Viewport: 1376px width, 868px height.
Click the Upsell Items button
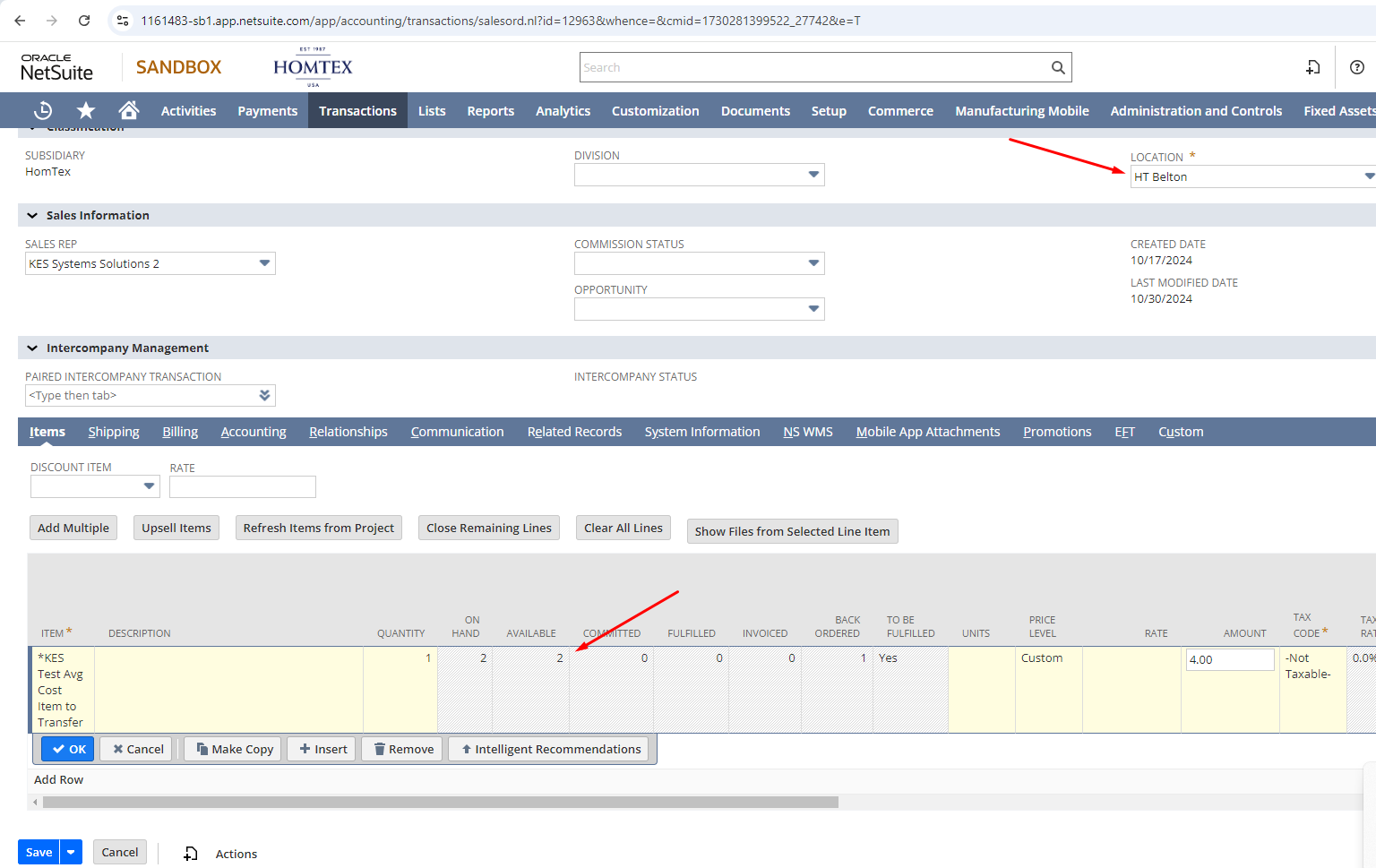click(176, 528)
